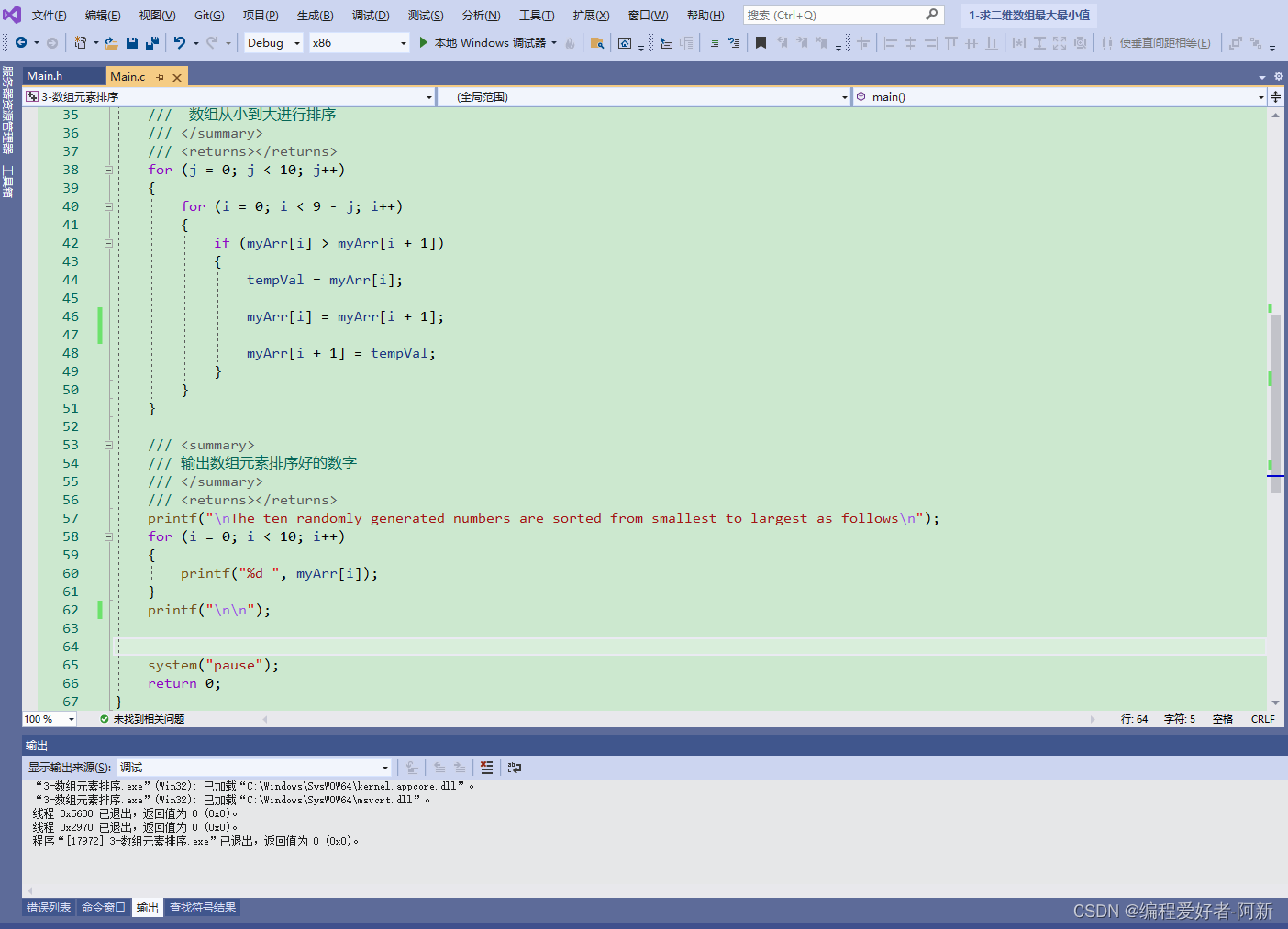Collapse the inner for loop at line 40
The image size is (1288, 929).
108,206
